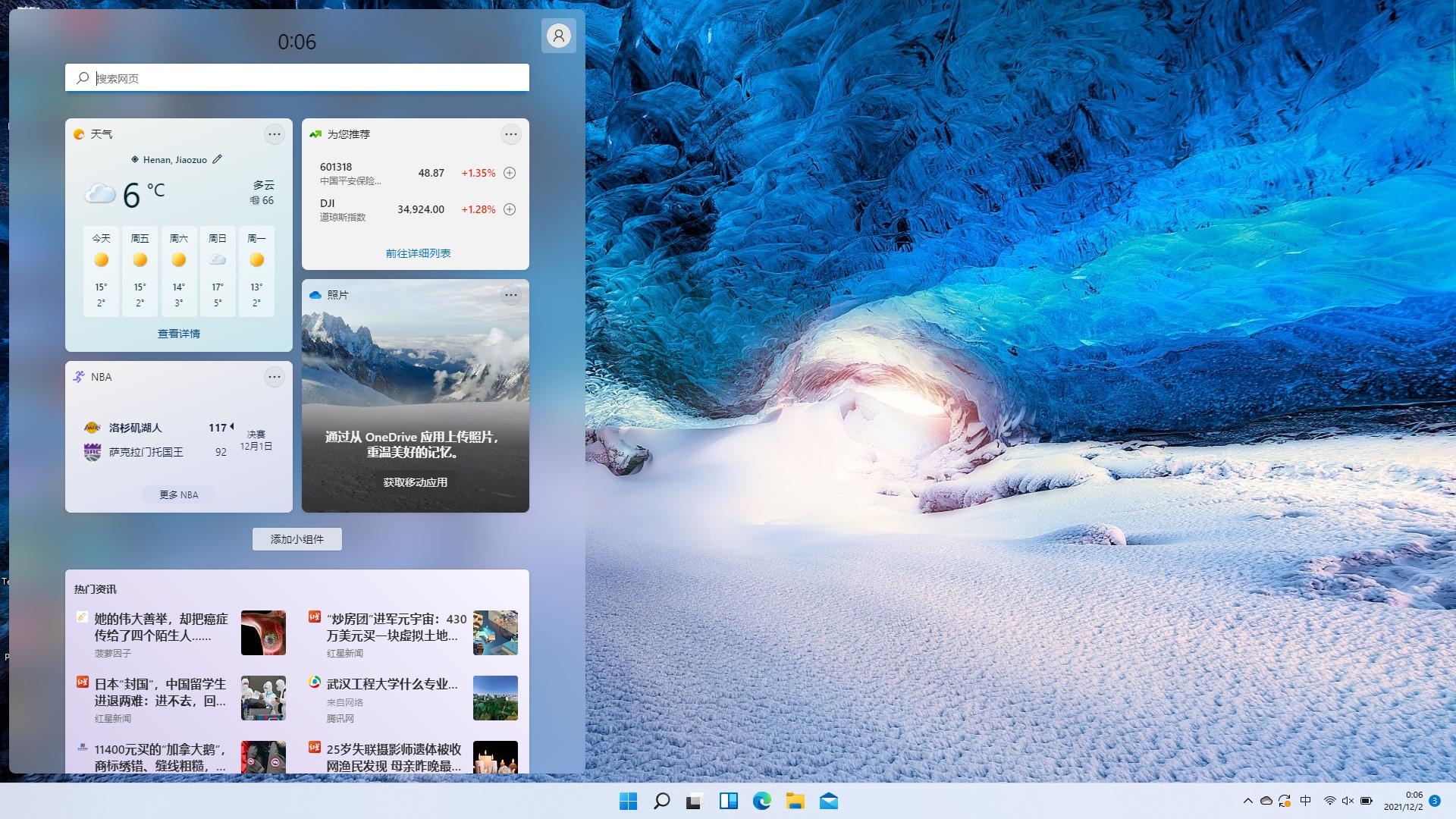Toggle the muted volume tray icon
This screenshot has height=819, width=1456.
click(1348, 801)
